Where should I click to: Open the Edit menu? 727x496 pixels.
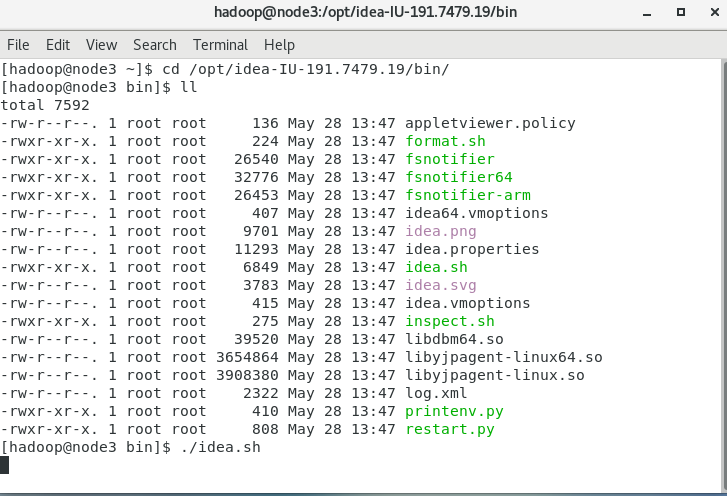[x=57, y=45]
